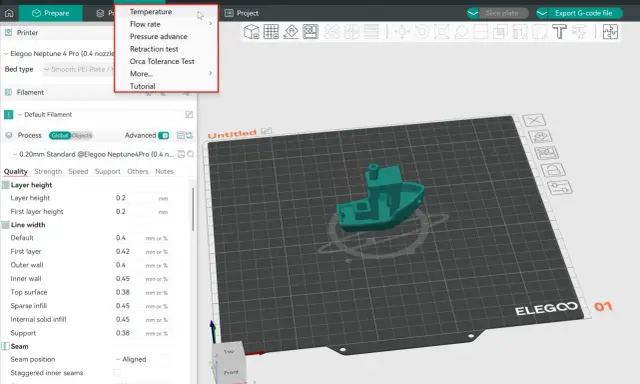This screenshot has width=640, height=384.
Task: Switch to the Notes tab
Action: [x=164, y=171]
